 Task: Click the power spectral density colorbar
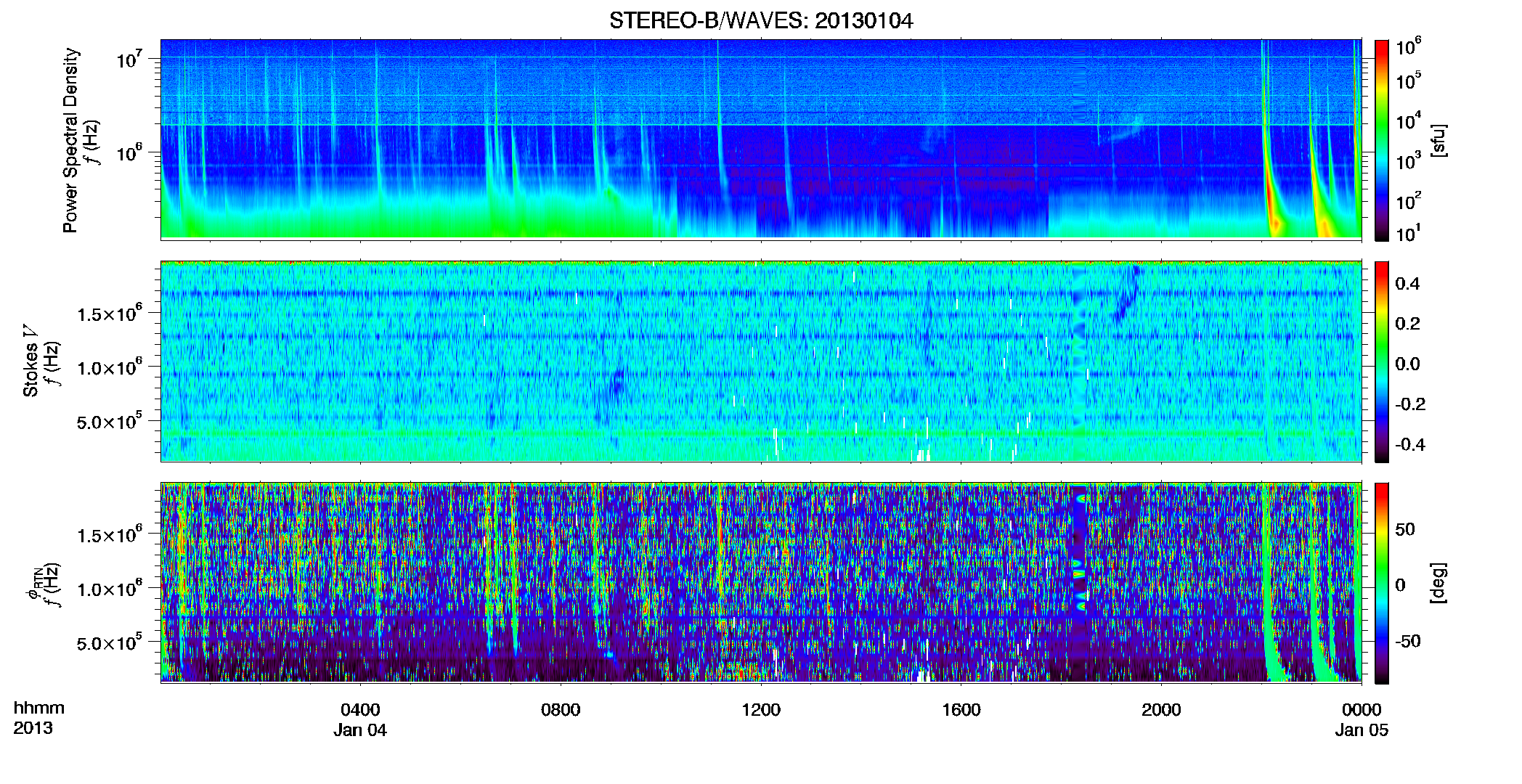pos(1382,140)
